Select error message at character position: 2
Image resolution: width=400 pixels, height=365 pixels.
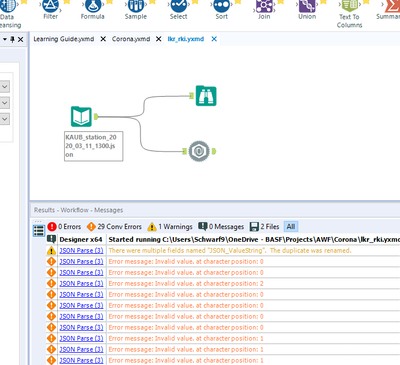[x=186, y=284]
